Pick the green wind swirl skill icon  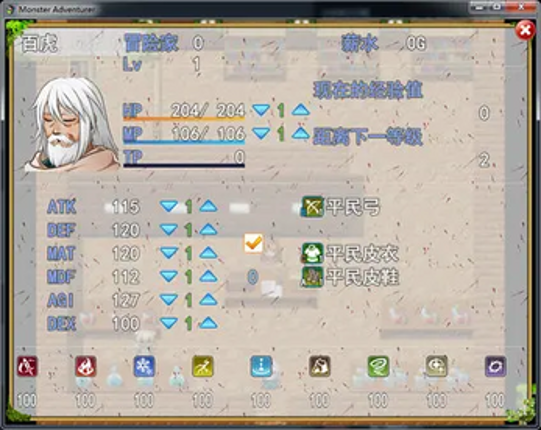coord(378,367)
